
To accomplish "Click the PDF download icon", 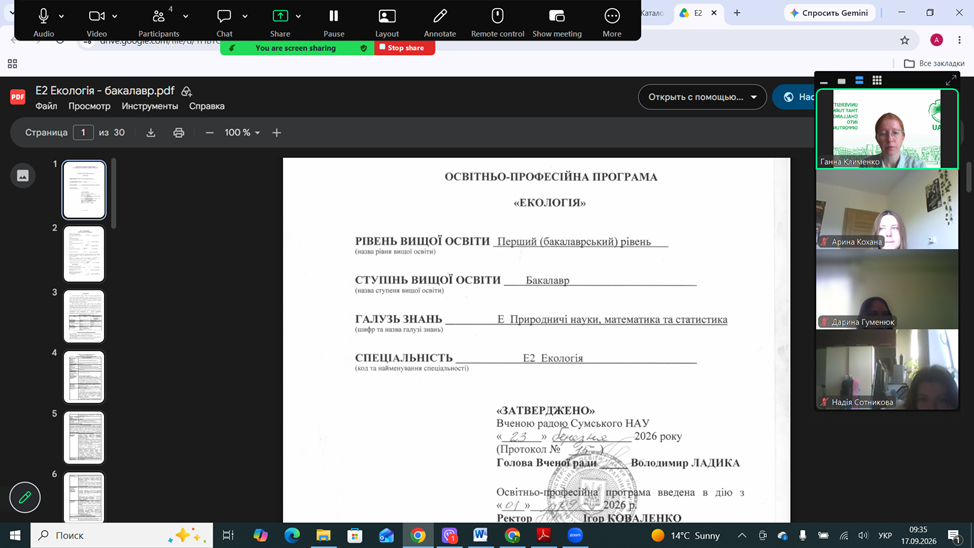I will pyautogui.click(x=151, y=132).
